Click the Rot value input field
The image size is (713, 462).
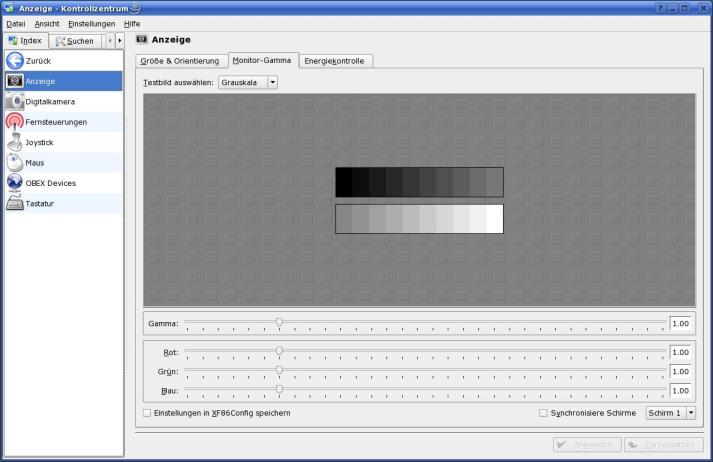[681, 352]
